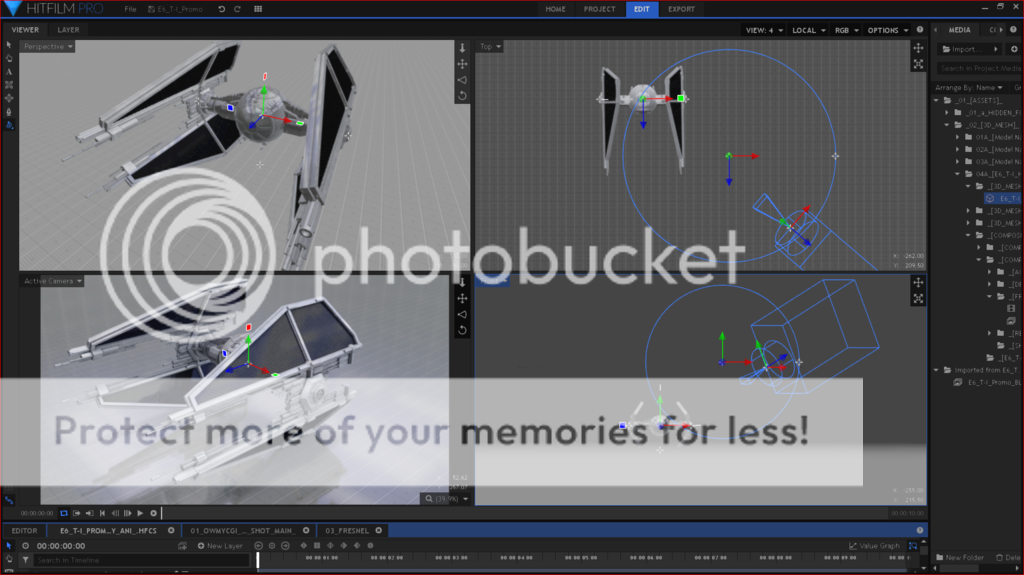
Task: Click the Undo arrow in title bar
Action: click(221, 9)
